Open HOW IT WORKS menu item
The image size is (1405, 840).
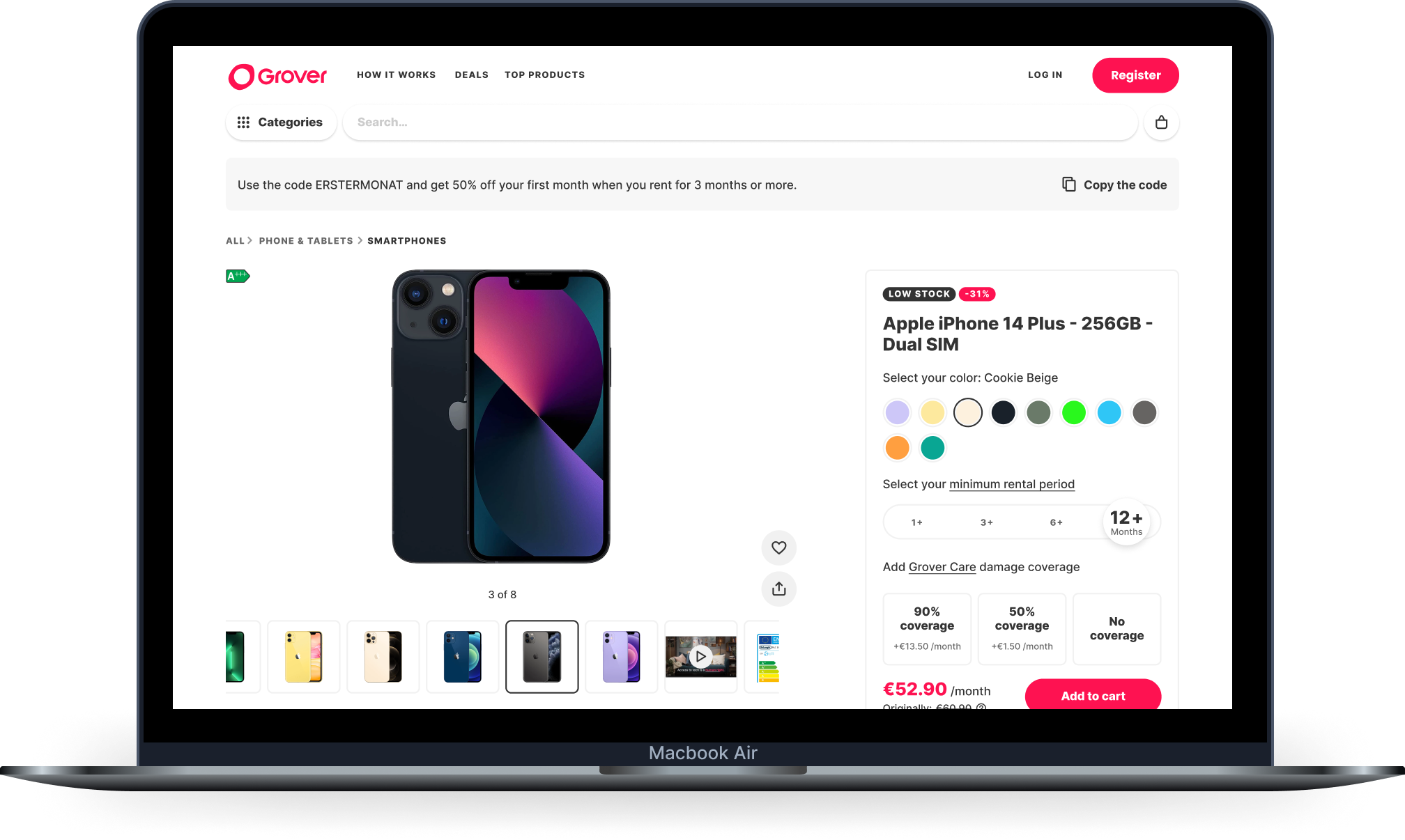397,75
